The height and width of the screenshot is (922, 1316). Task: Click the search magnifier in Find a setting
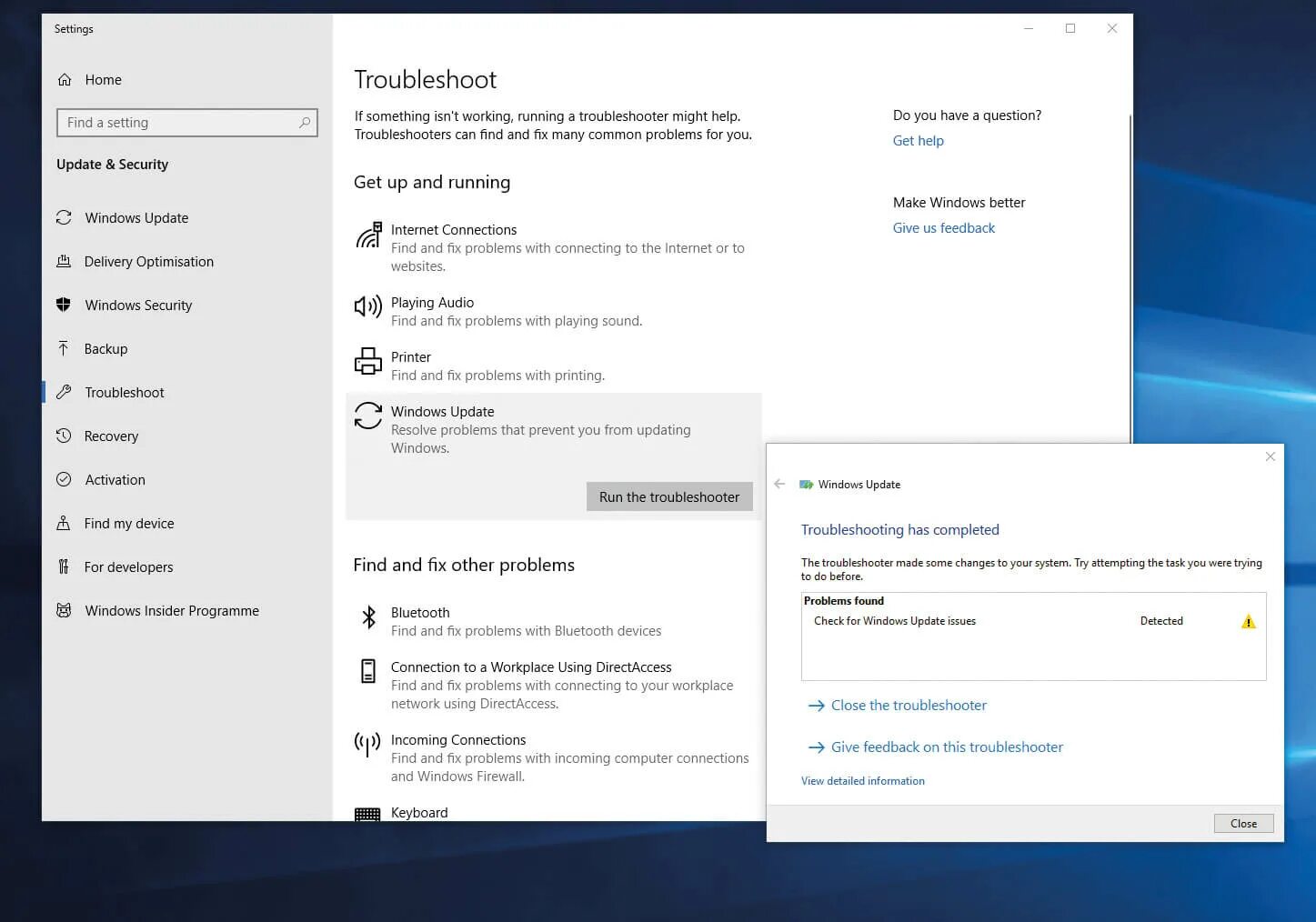click(x=305, y=123)
